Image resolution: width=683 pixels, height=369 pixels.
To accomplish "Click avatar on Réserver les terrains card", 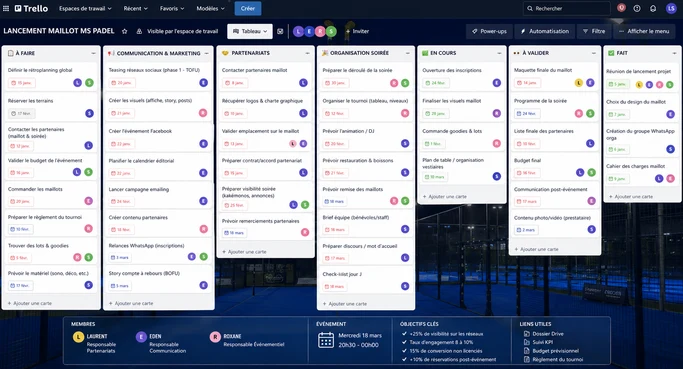I will pos(89,113).
